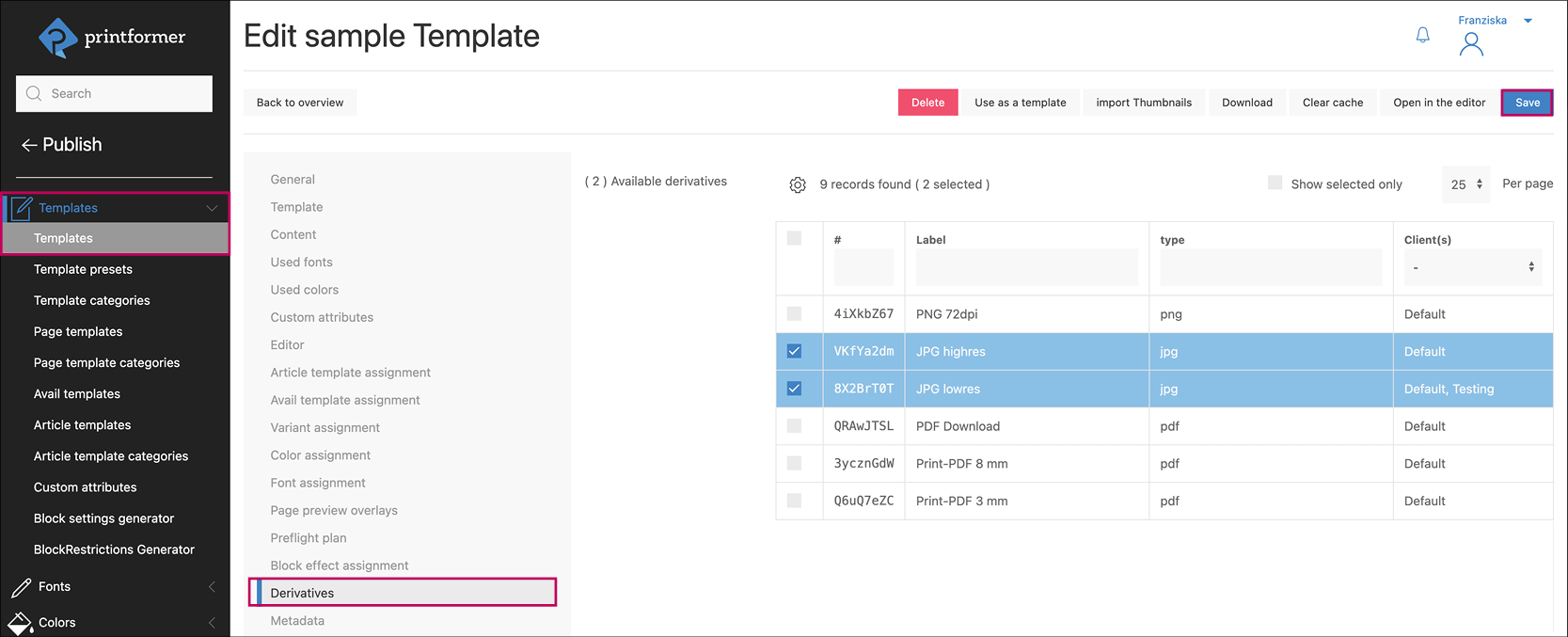Screen dimensions: 1568x637
Task: Switch to the Used fonts section
Action: click(x=301, y=262)
